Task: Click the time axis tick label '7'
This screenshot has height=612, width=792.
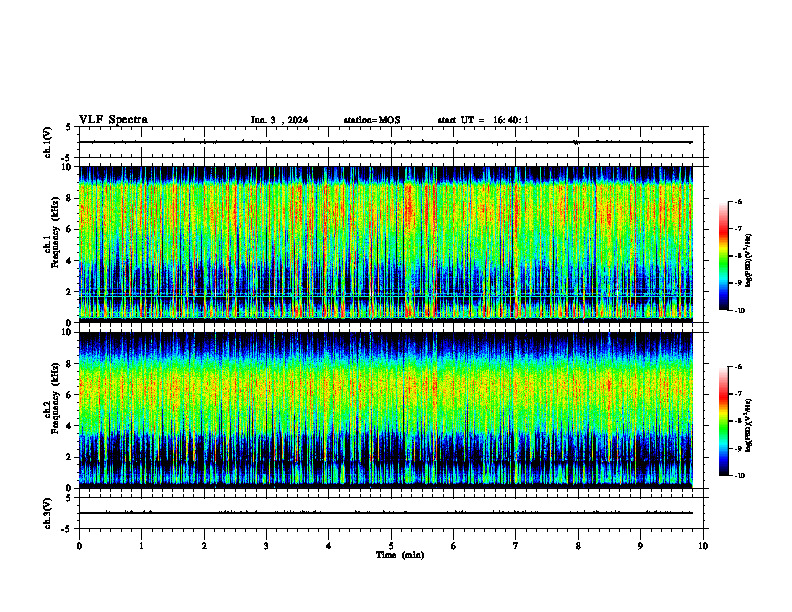Action: 516,546
